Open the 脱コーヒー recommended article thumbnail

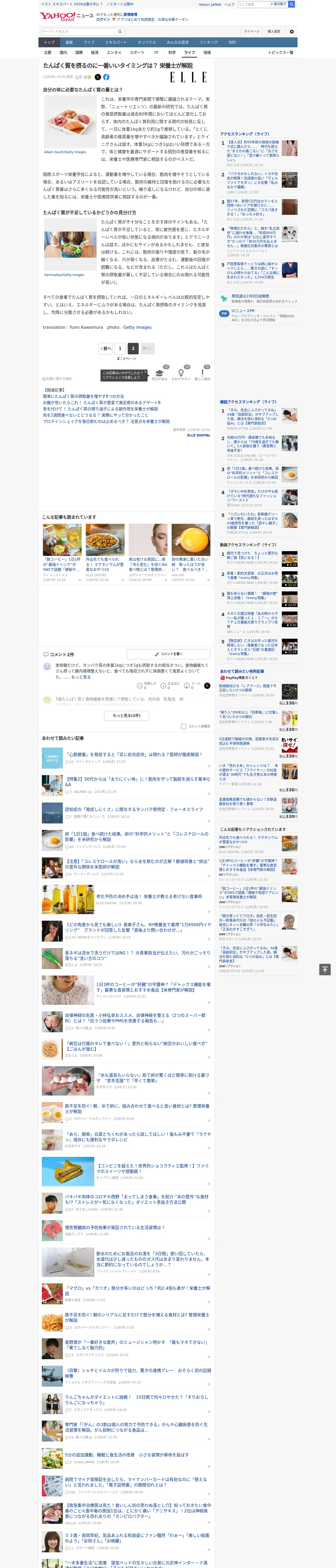coord(62,540)
